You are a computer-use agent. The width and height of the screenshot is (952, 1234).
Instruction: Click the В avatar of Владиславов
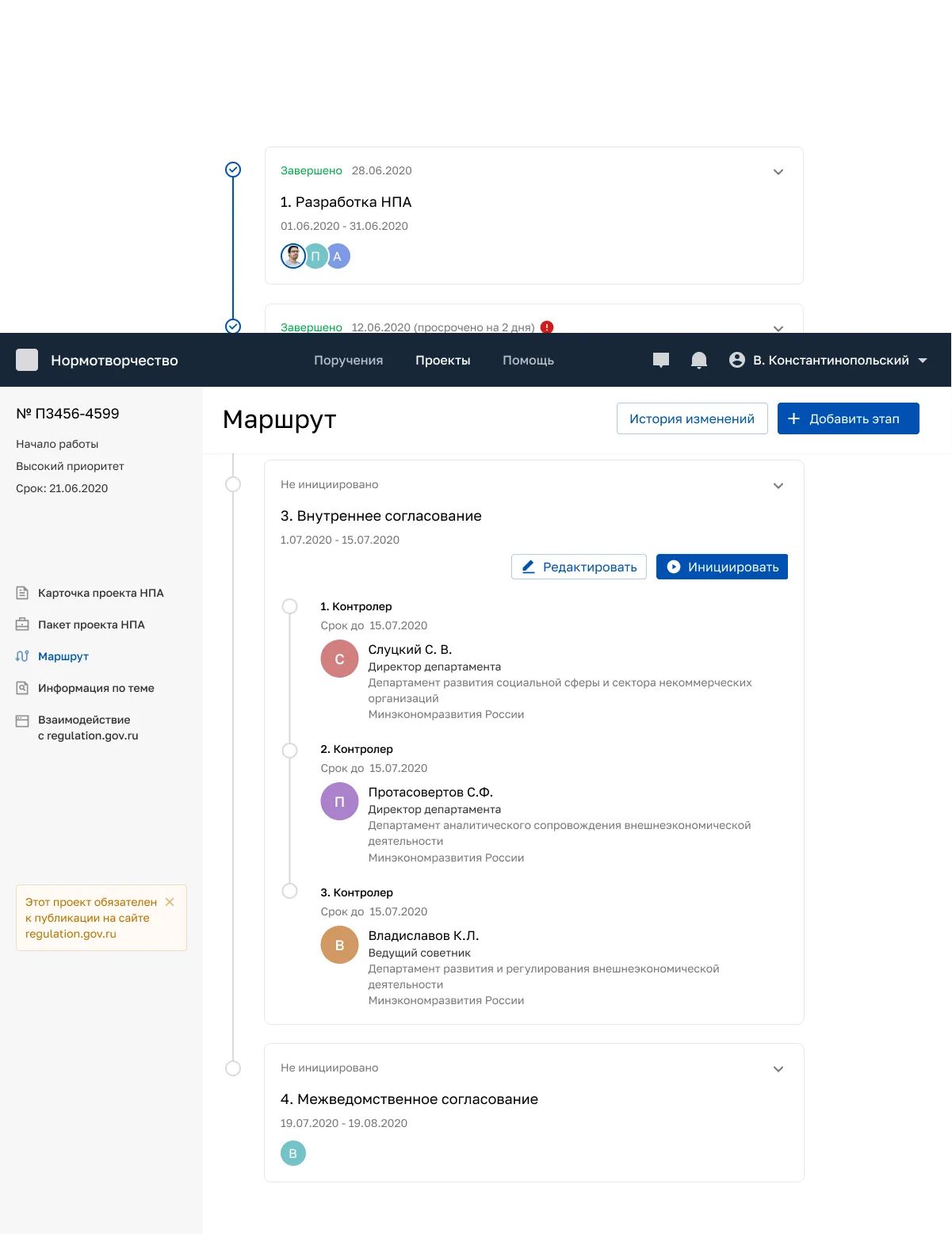[339, 945]
